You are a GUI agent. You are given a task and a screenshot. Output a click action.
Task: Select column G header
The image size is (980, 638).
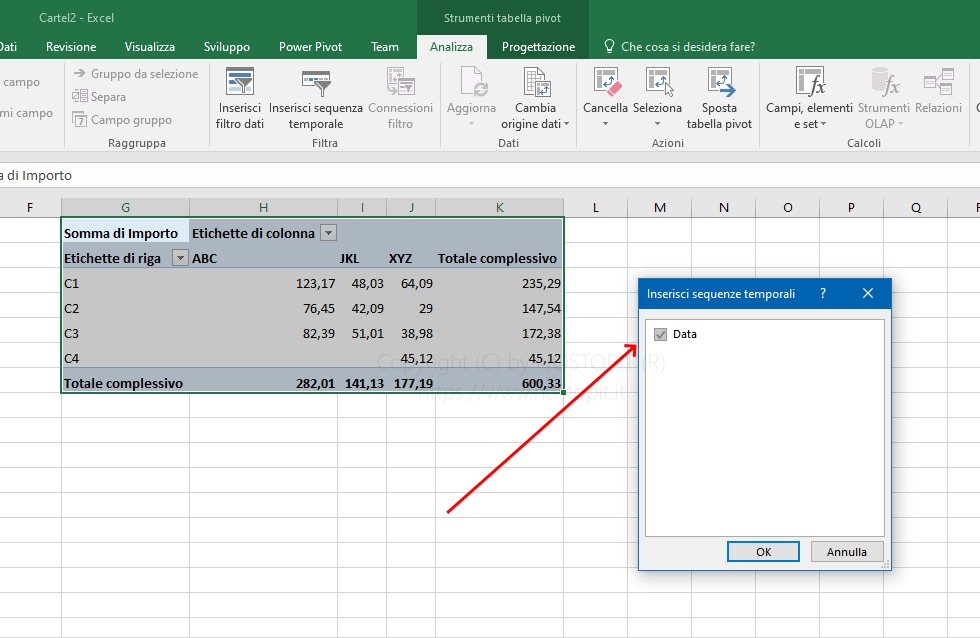[126, 207]
